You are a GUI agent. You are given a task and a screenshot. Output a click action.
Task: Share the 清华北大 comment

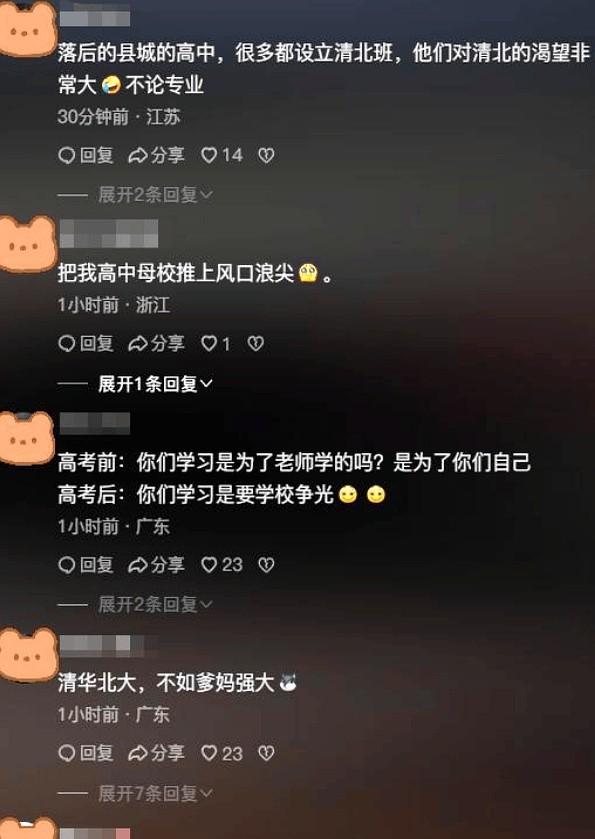(156, 753)
